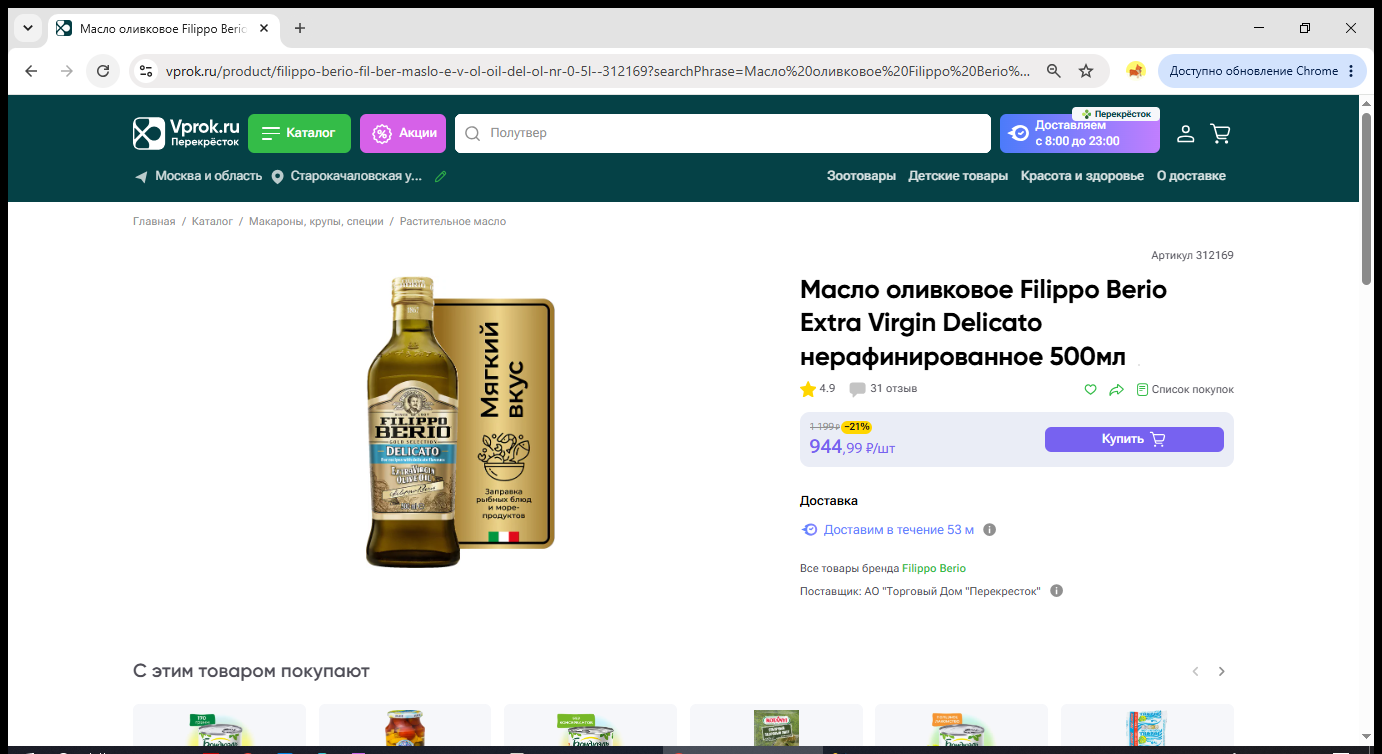Open delivery time slot 8:00 до 23:00
This screenshot has height=754, width=1382.
[x=1080, y=133]
